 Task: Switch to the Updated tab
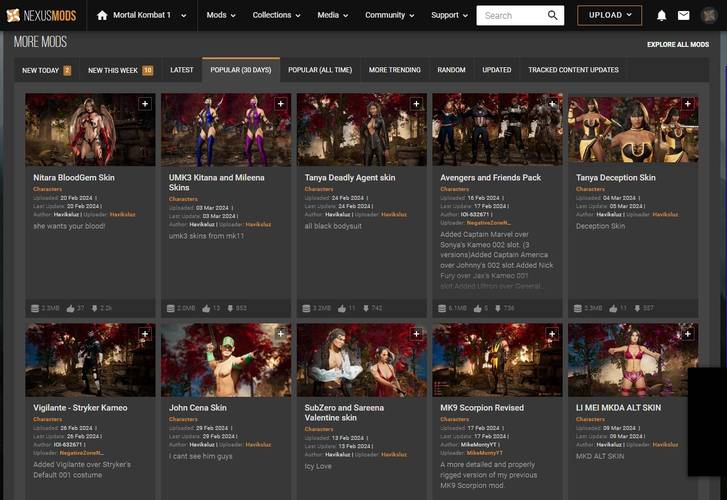(497, 70)
